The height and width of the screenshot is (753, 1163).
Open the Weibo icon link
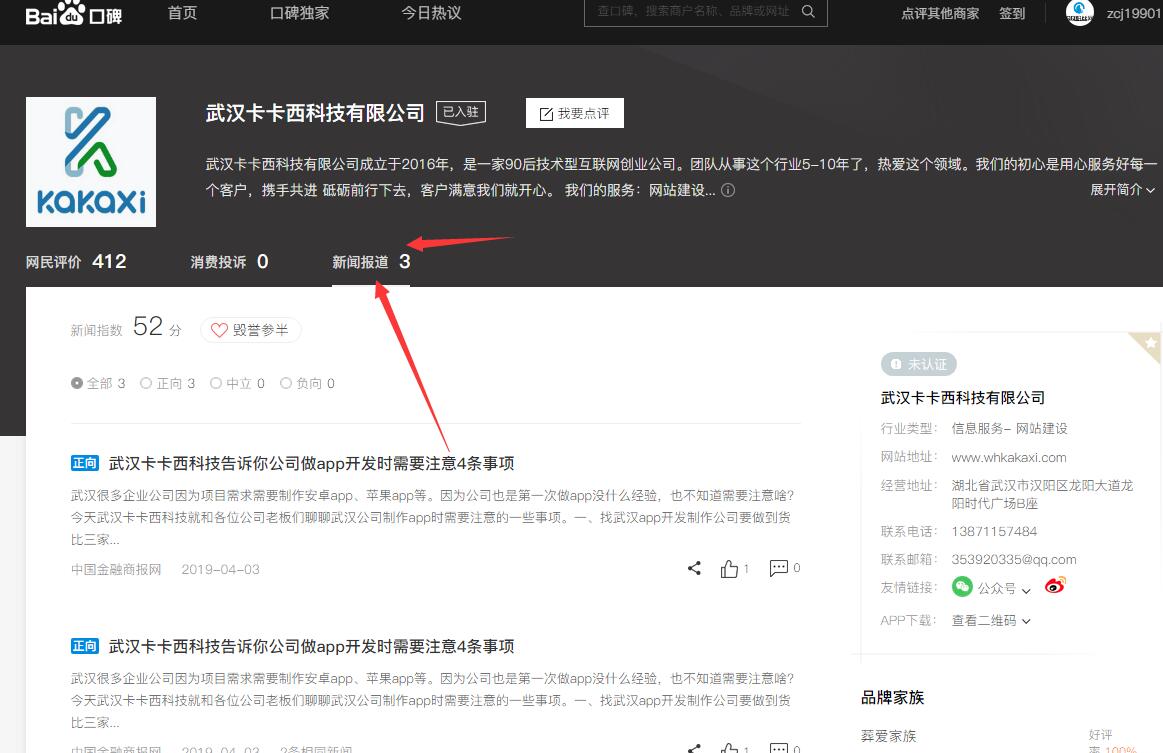point(1055,586)
